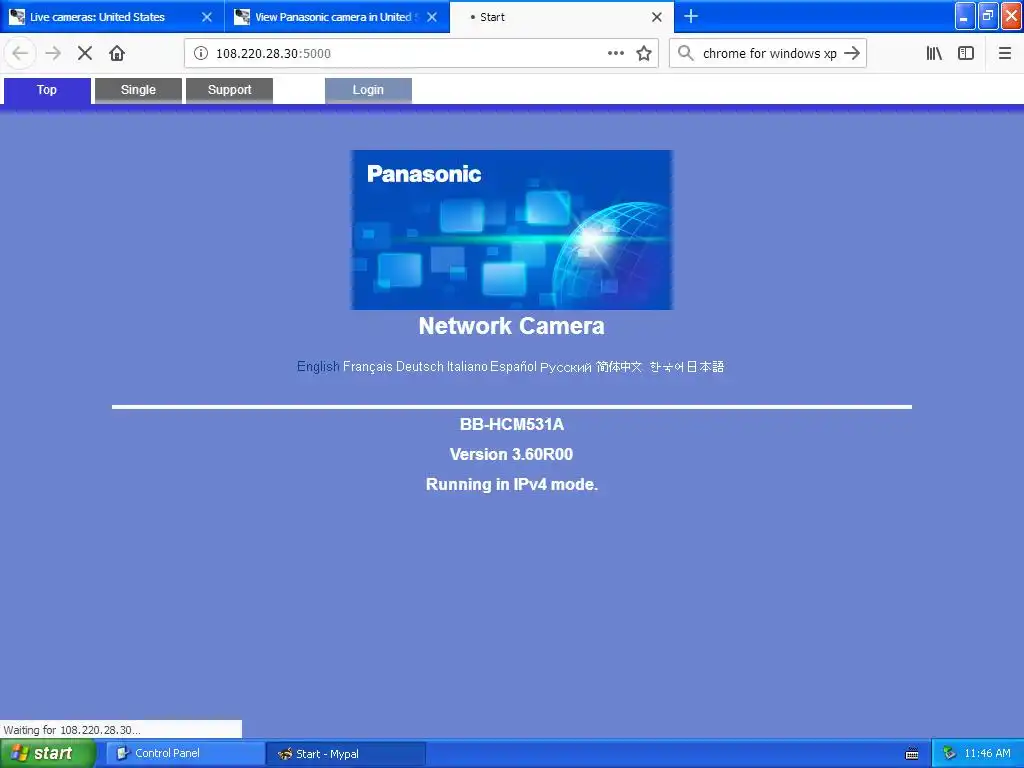Switch language to Japanese 日本語

(x=705, y=366)
